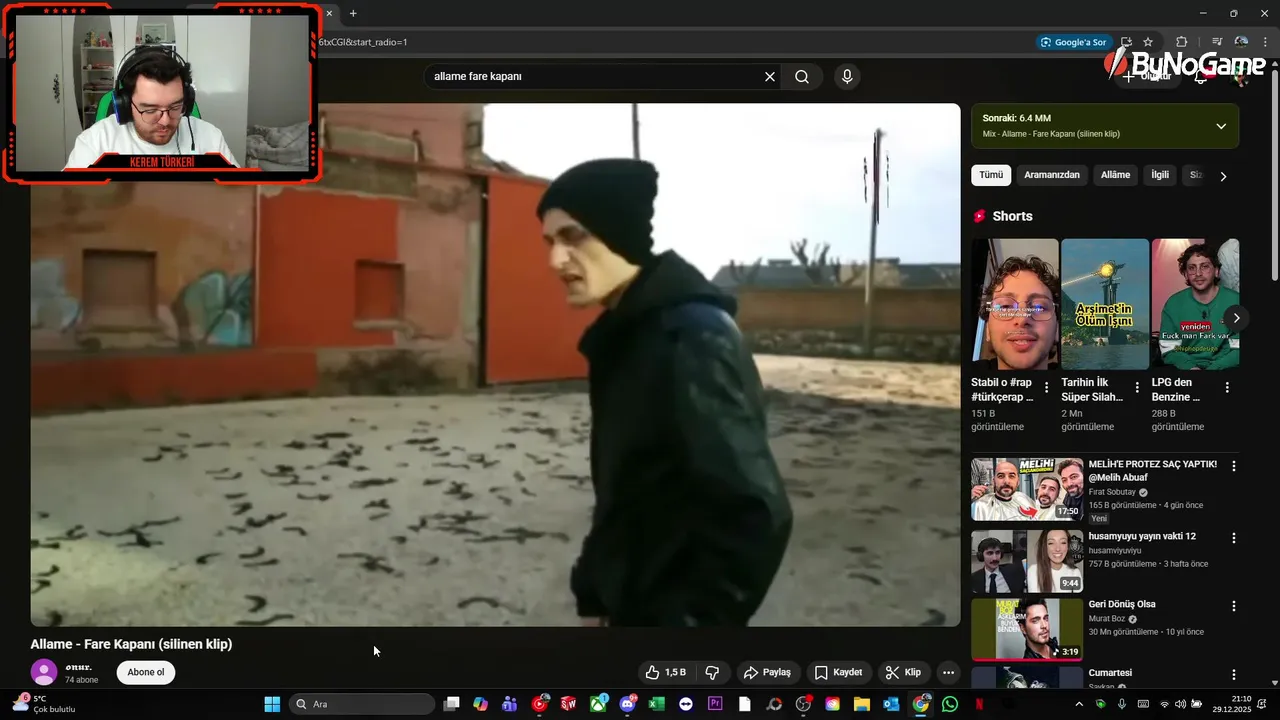Open Adobe Premiere Pro from taskbar
The height and width of the screenshot is (720, 1280).
click(715, 704)
